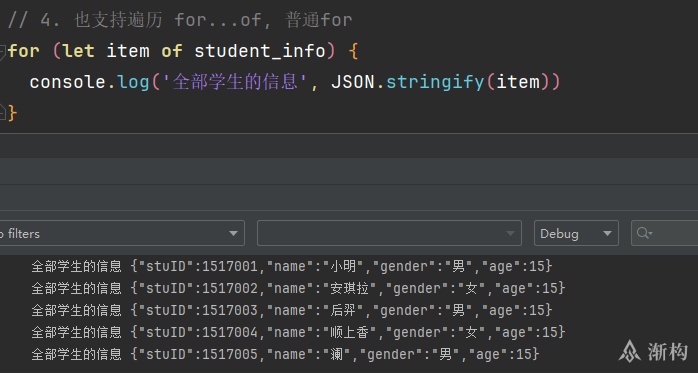Select the log line for 安琪拉
The image size is (698, 373).
[298, 288]
